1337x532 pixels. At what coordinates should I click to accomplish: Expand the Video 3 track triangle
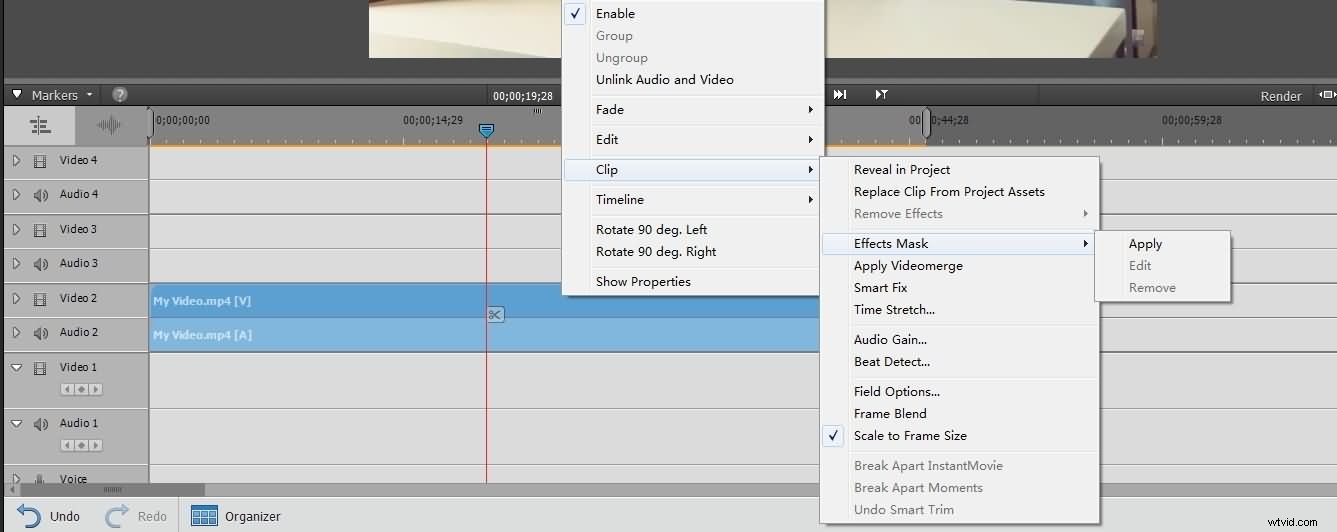tap(16, 229)
